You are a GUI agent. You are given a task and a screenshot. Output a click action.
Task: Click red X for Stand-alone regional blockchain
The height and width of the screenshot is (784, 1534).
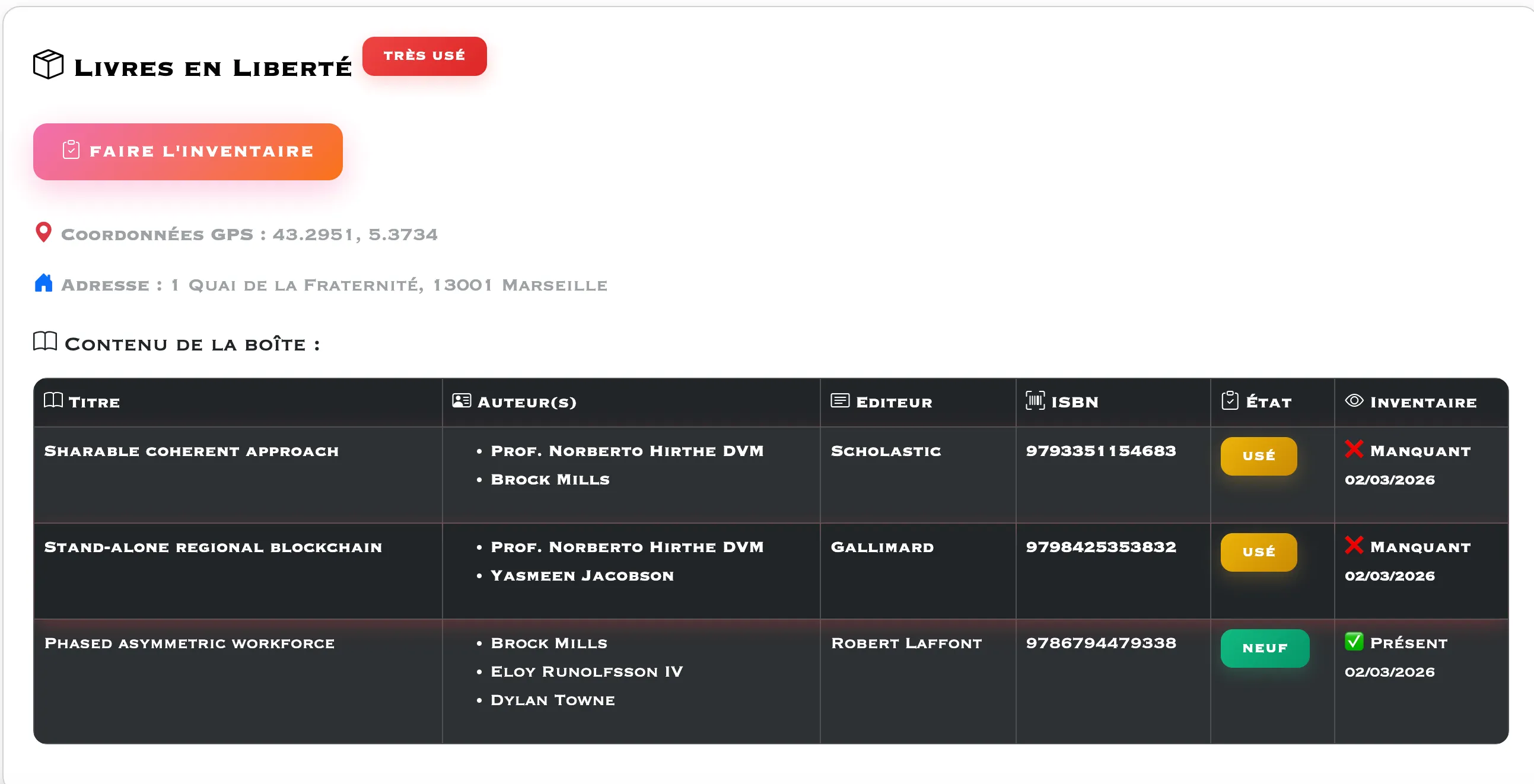click(x=1354, y=544)
